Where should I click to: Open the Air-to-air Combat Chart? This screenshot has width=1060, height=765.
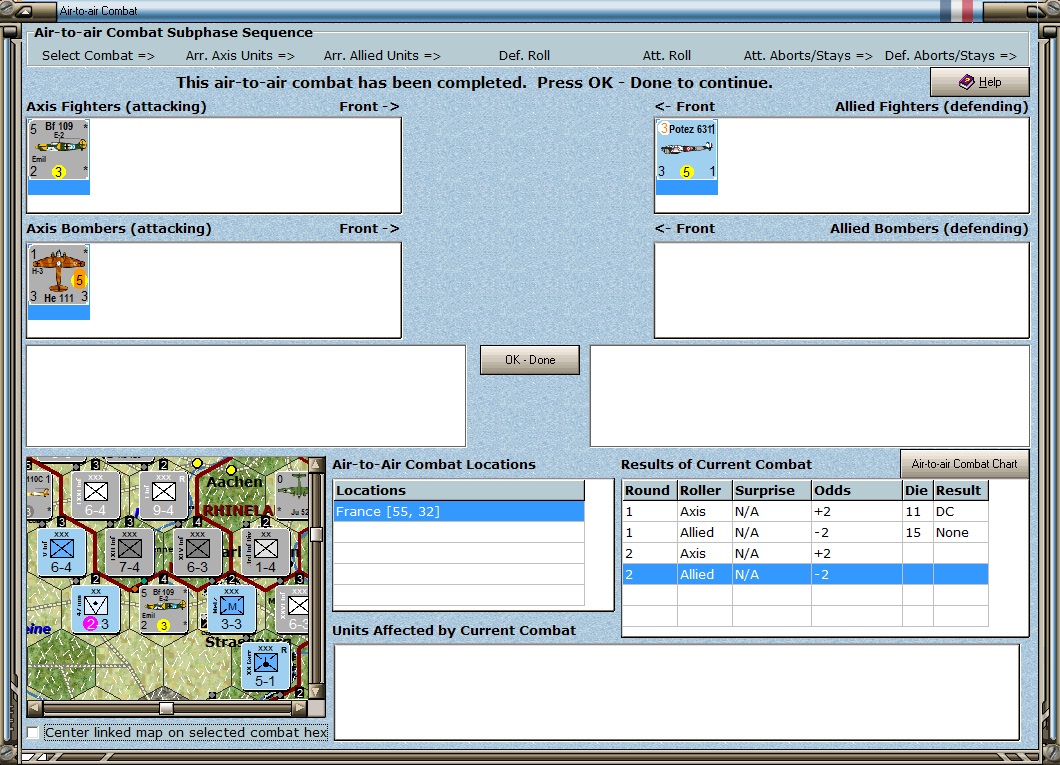pos(965,464)
